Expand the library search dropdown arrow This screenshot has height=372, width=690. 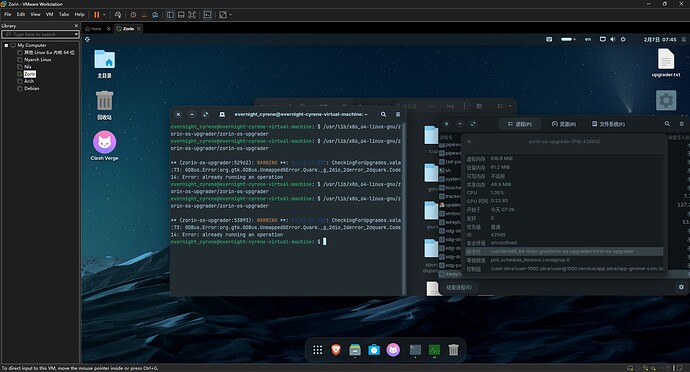point(76,34)
